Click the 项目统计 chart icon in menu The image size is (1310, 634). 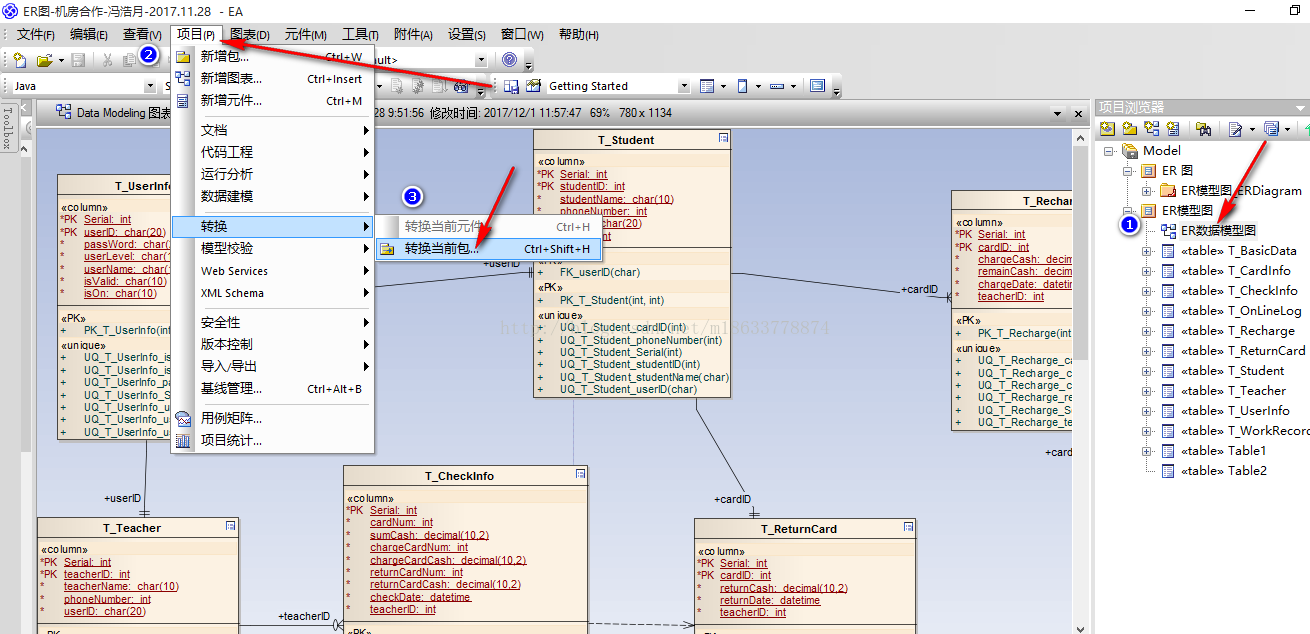point(183,441)
